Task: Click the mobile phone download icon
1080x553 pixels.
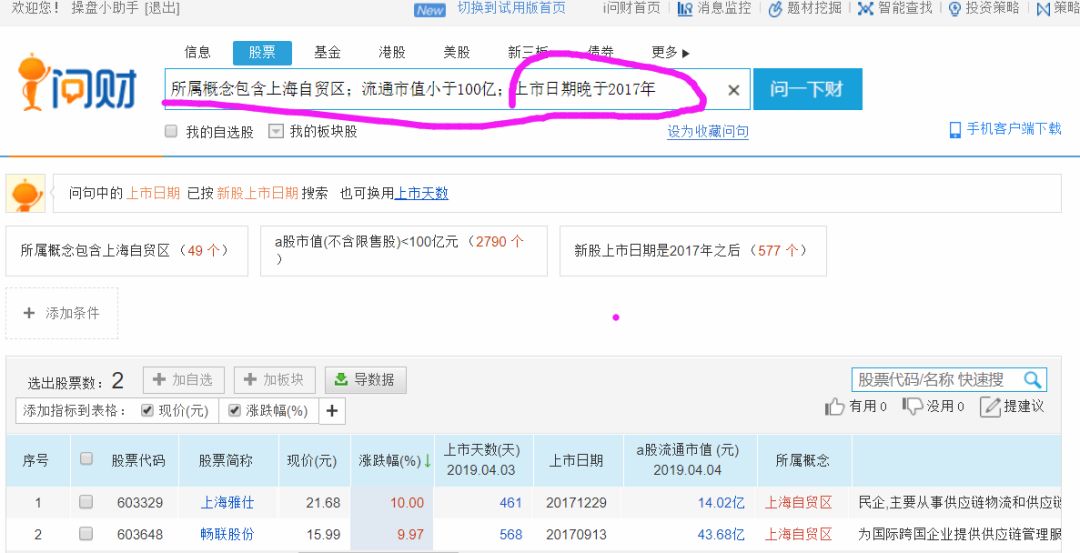Action: pyautogui.click(x=955, y=129)
